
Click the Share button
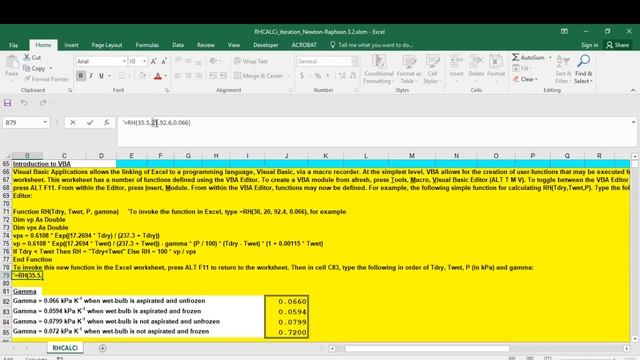point(618,45)
